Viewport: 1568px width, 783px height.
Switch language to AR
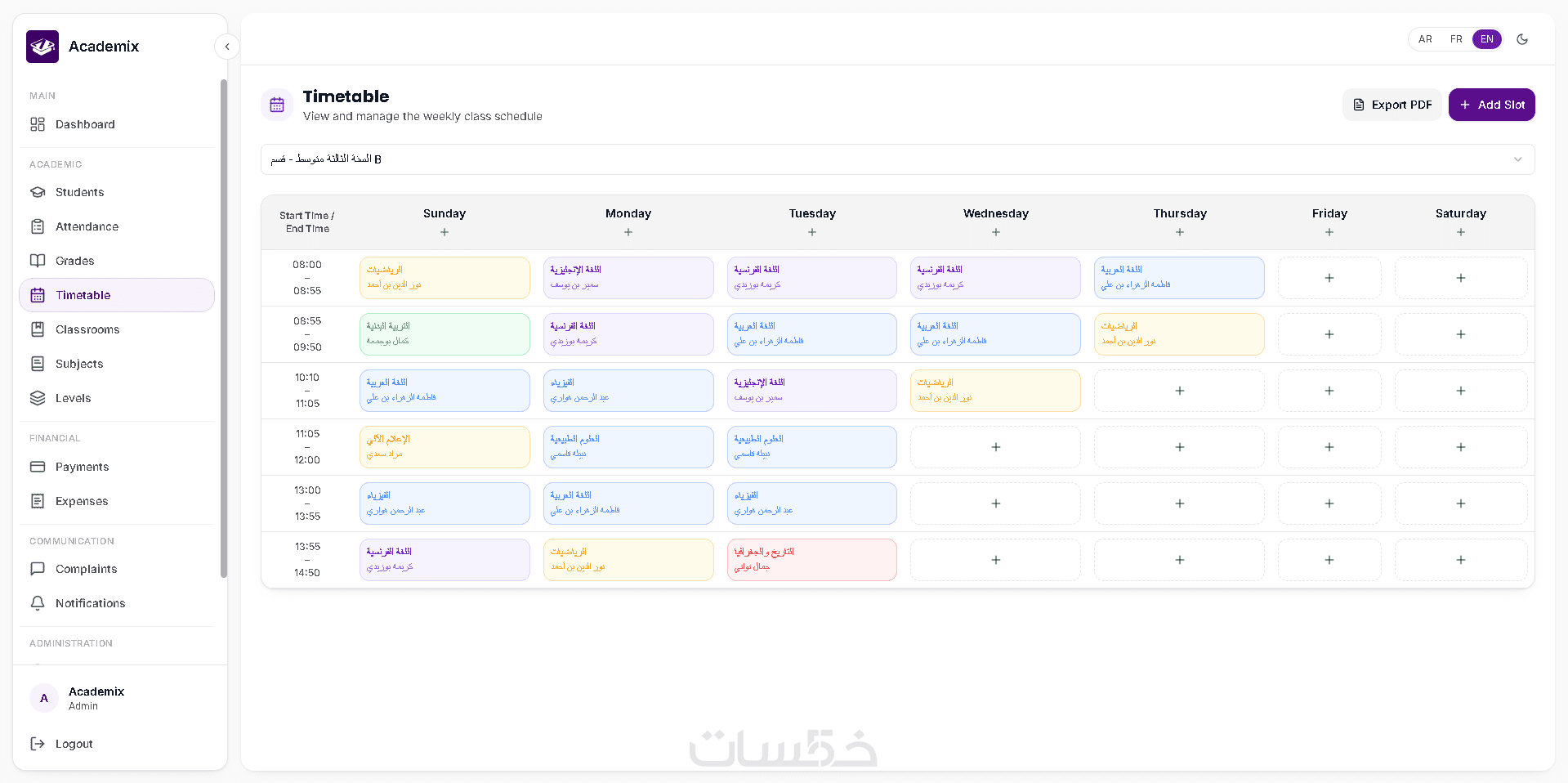[x=1425, y=39]
